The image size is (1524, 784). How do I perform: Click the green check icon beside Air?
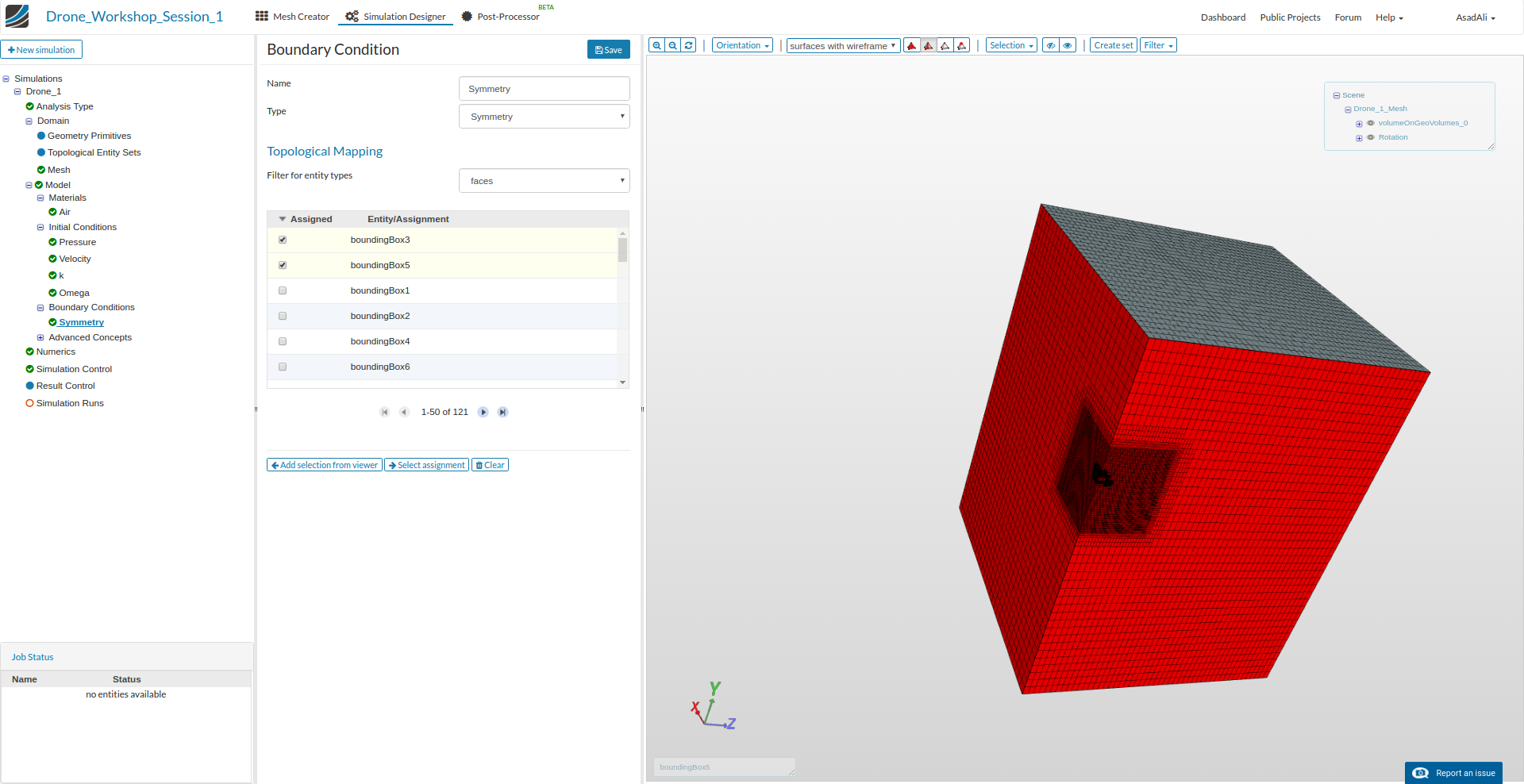pos(52,212)
